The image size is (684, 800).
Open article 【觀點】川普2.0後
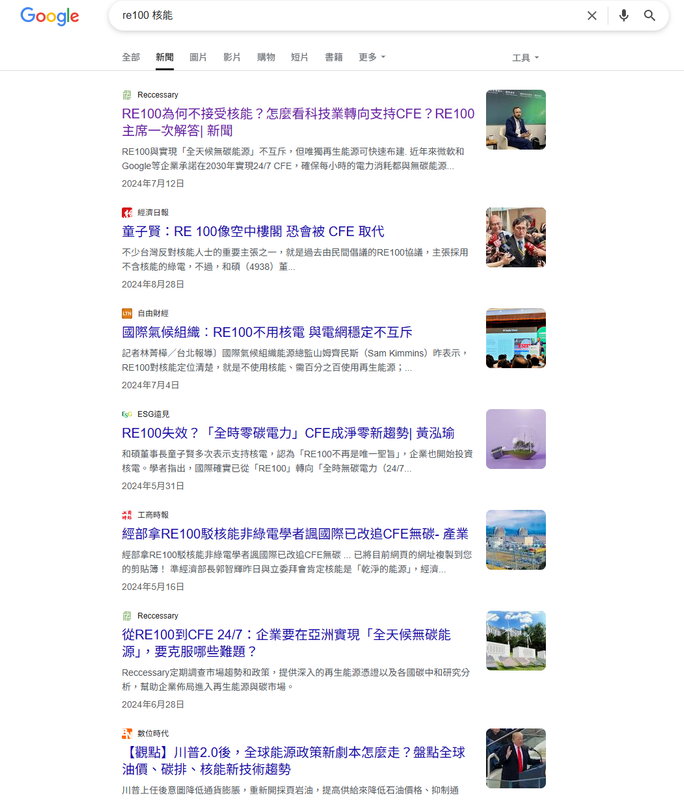293,760
